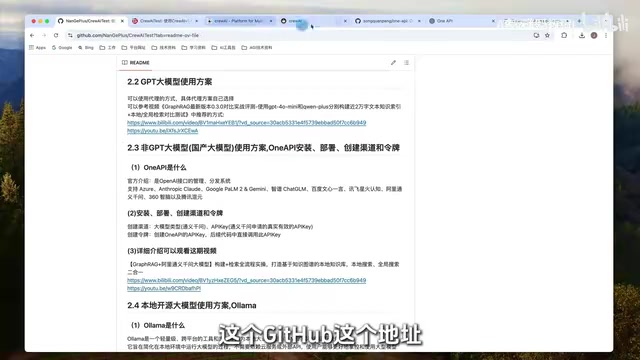Close the NanGePlus/CrewAITest tab
The height and width of the screenshot is (360, 640).
[122, 21]
